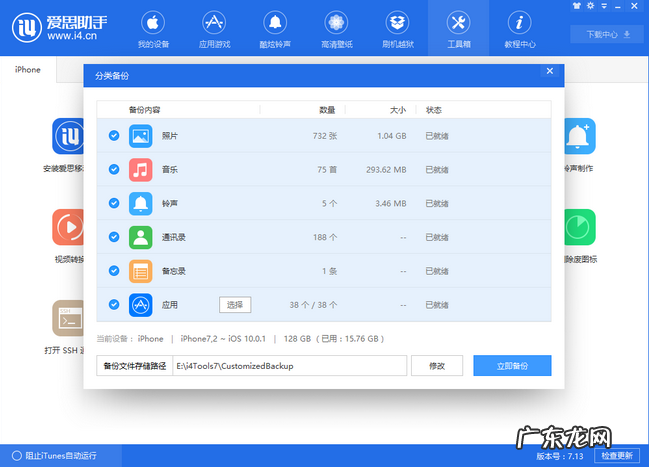This screenshot has width=650, height=467.
Task: Switch to the iPhone device tab
Action: click(x=28, y=70)
